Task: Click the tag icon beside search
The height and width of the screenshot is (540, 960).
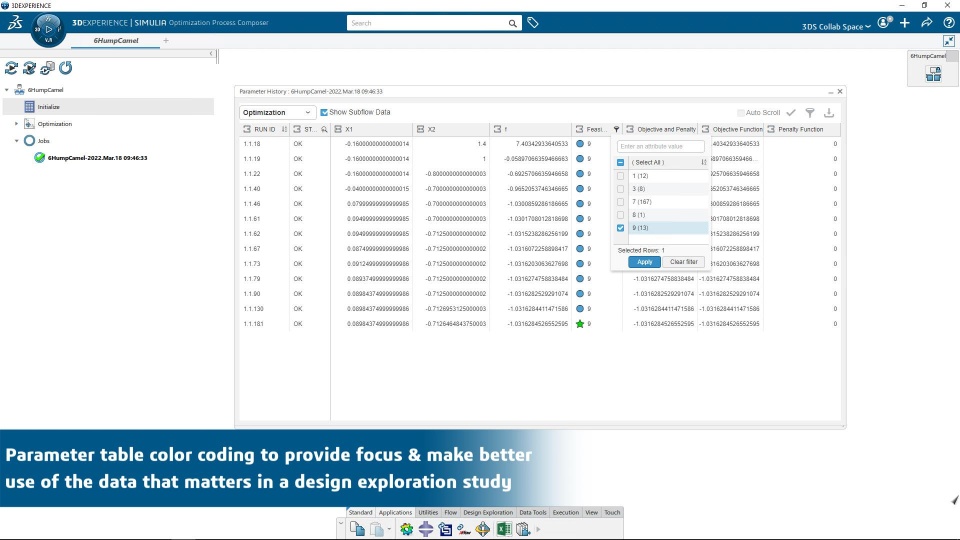Action: pos(533,23)
